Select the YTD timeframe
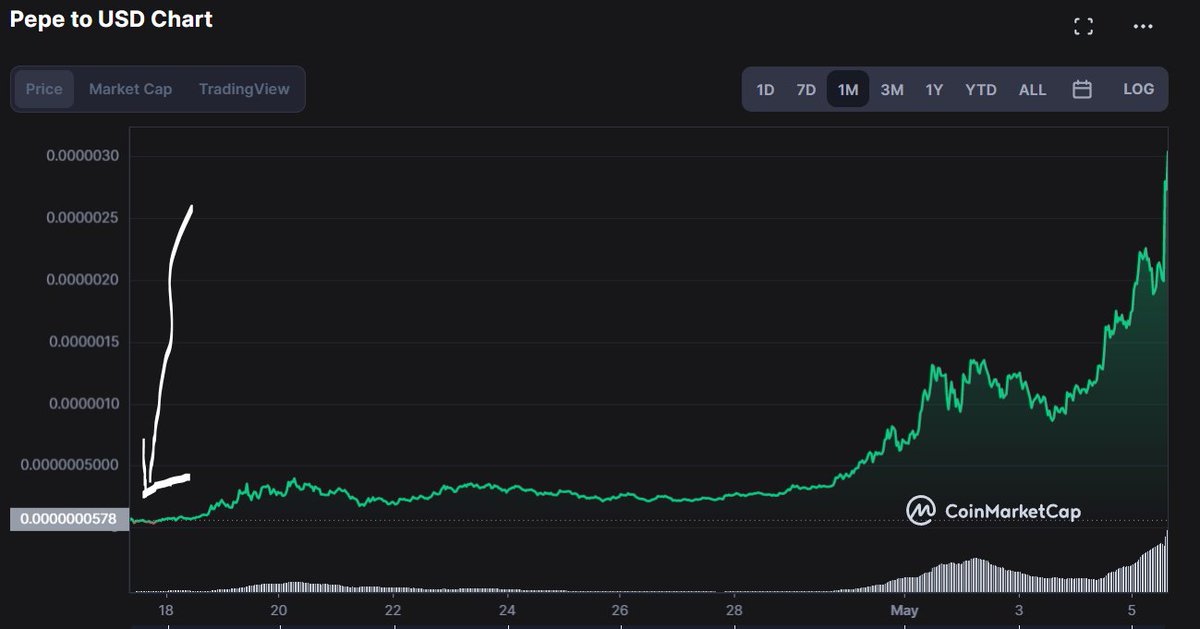The height and width of the screenshot is (629, 1200). 980,89
